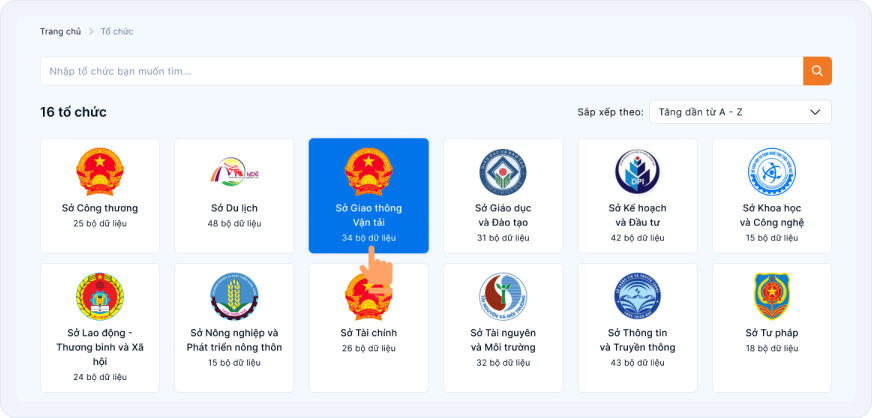Open Sở Lao động - Thương binh title
Viewport: 872px width, 418px height.
click(x=100, y=347)
